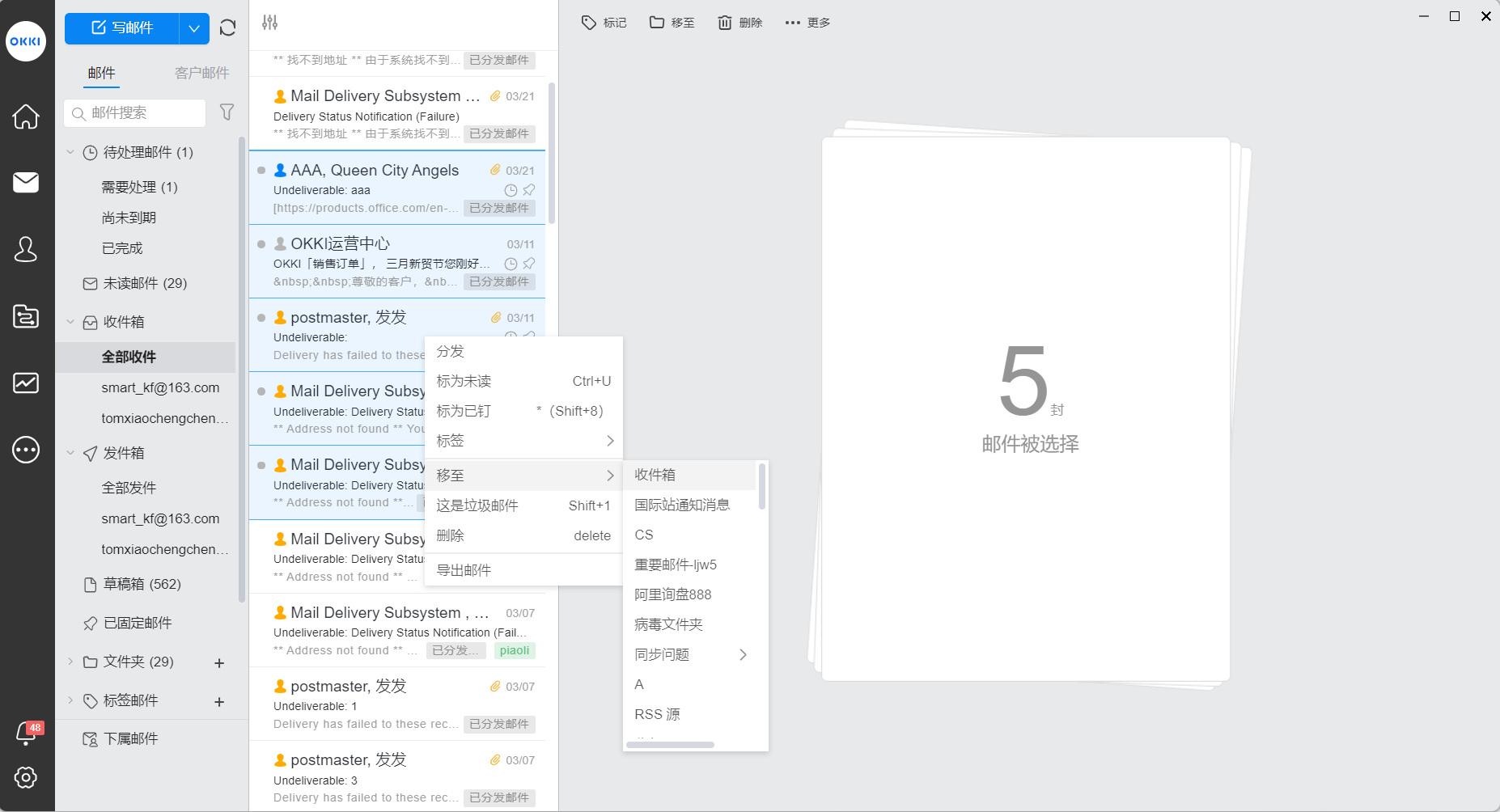Move the mails to 病毒文件夹
Screen dimensions: 1500x812
pyautogui.click(x=689, y=624)
